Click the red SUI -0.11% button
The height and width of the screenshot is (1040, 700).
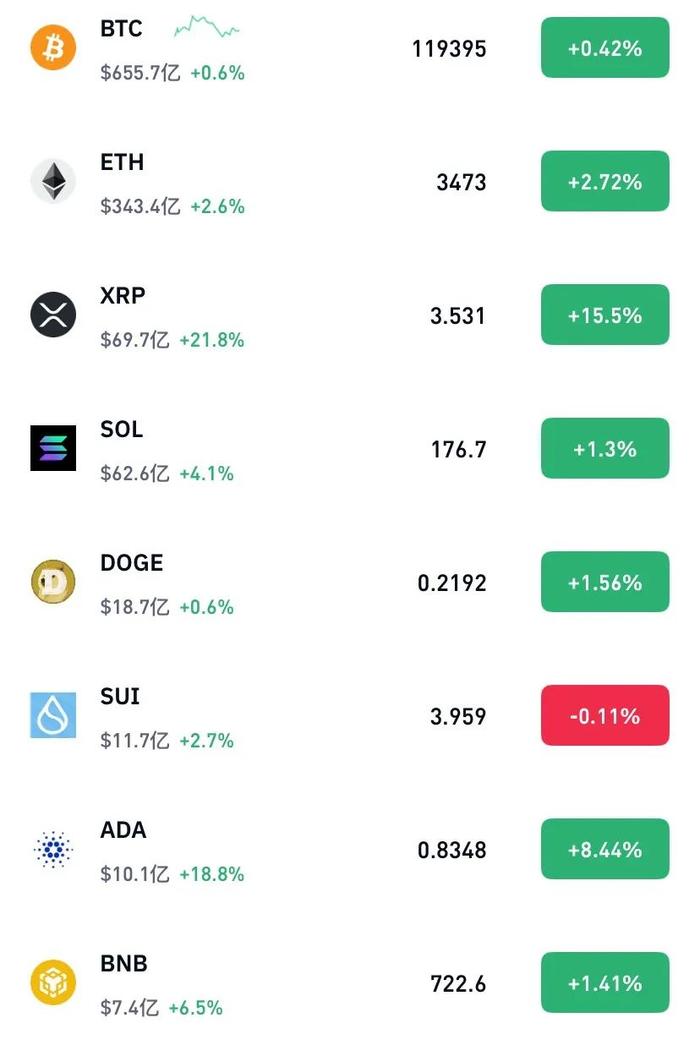(x=605, y=715)
